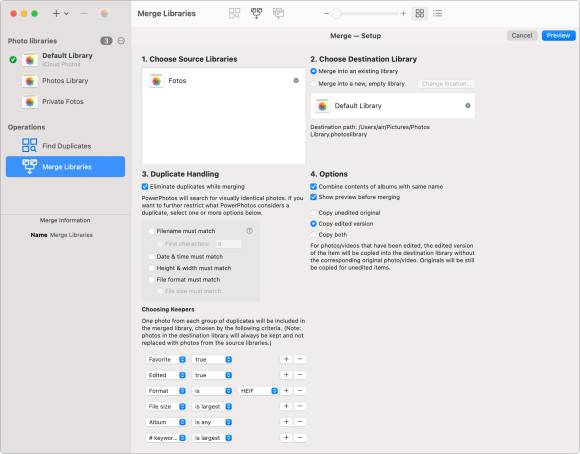Enable Date & time must match
This screenshot has width=580, height=454.
coord(151,256)
